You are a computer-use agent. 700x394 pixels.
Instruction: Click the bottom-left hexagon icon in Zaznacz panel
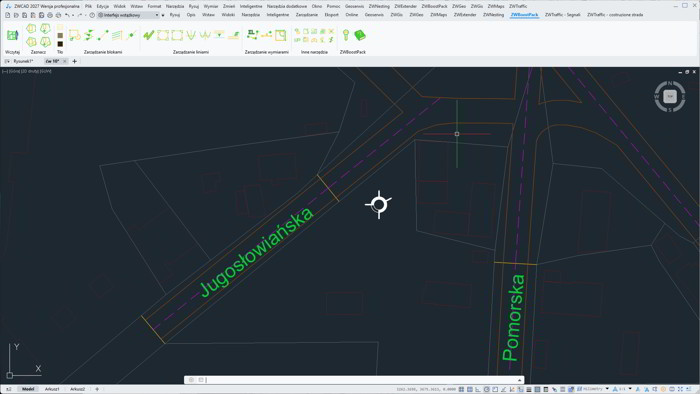[x=31, y=42]
